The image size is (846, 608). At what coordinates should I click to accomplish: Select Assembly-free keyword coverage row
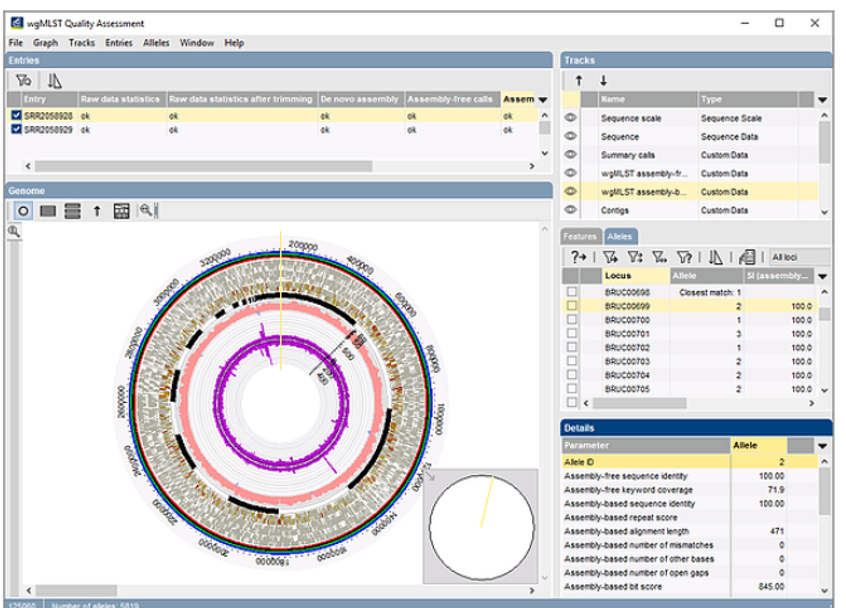(x=690, y=490)
